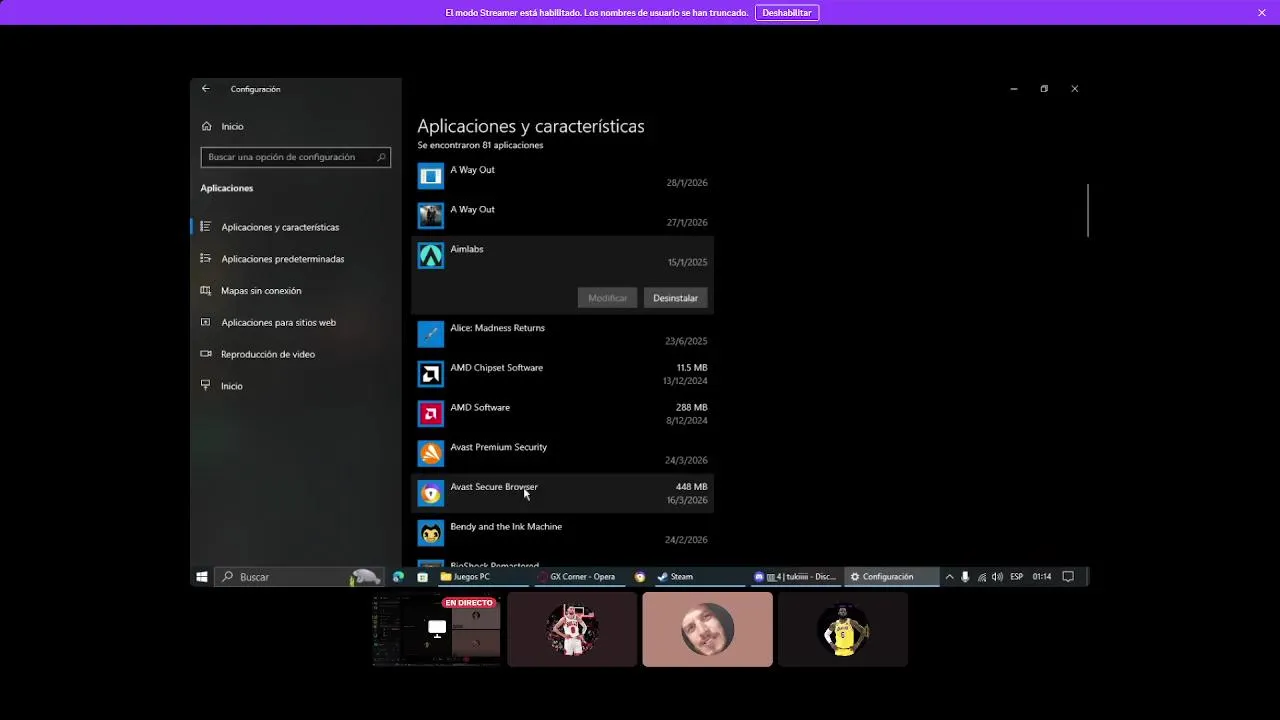Viewport: 1280px width, 720px height.
Task: Click the Modificar button for Aimlabs
Action: [608, 298]
